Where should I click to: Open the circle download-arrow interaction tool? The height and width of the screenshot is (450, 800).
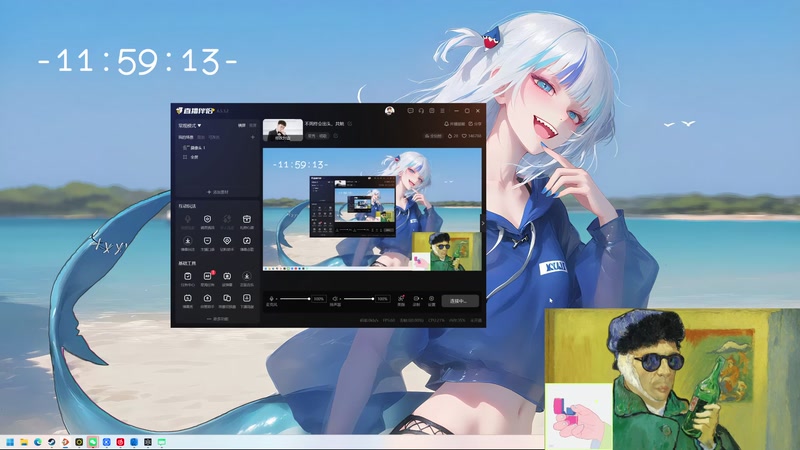(x=188, y=243)
